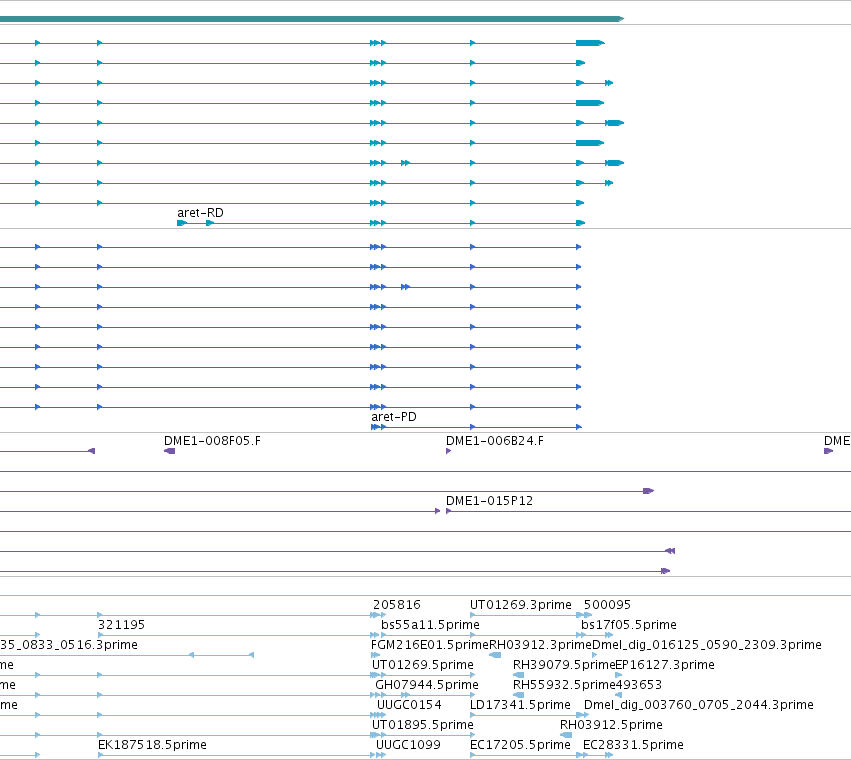Click the 500095 label

pos(607,605)
